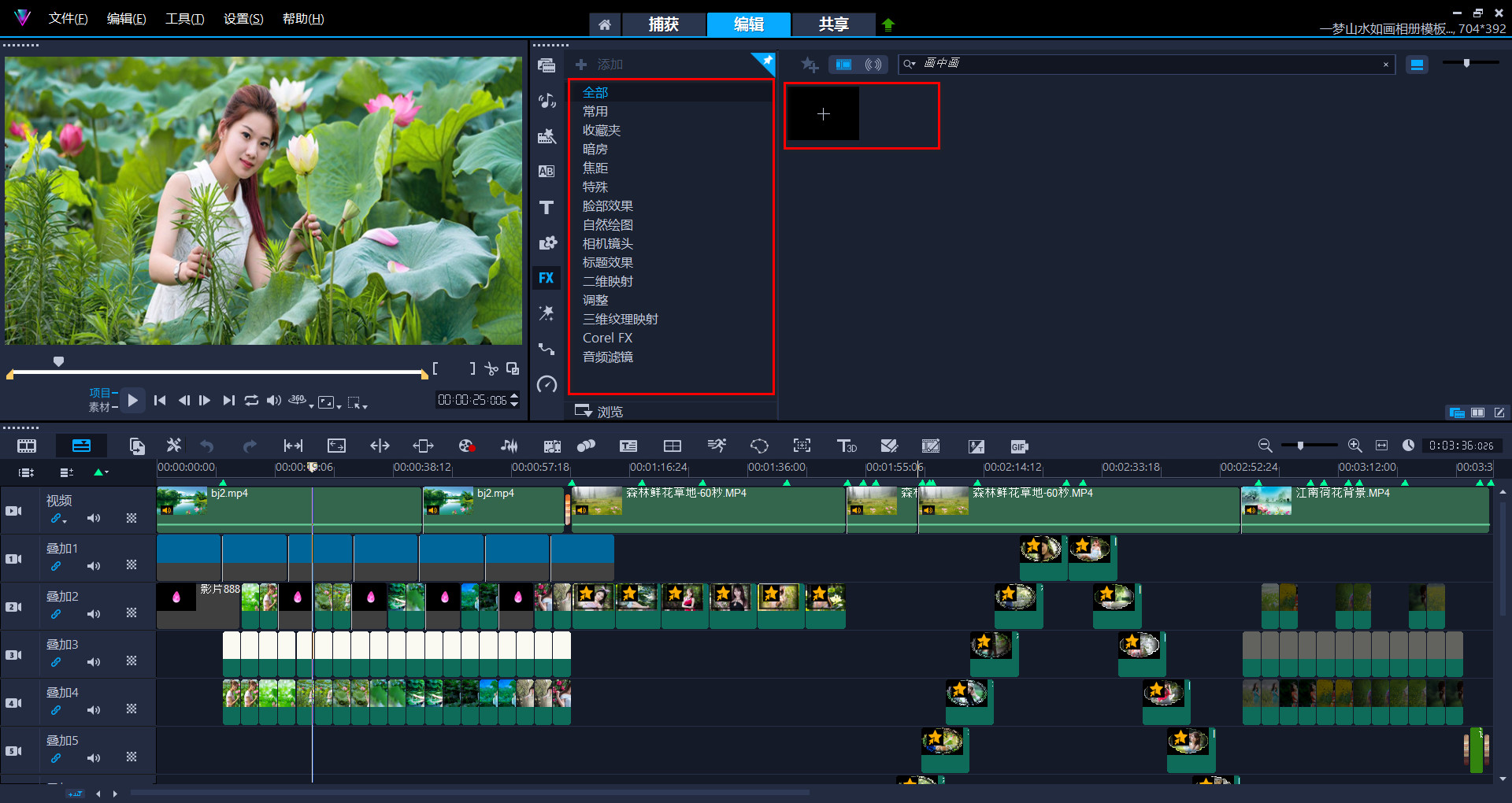
Task: Open the add/remove tracks manager menu
Action: click(x=67, y=472)
